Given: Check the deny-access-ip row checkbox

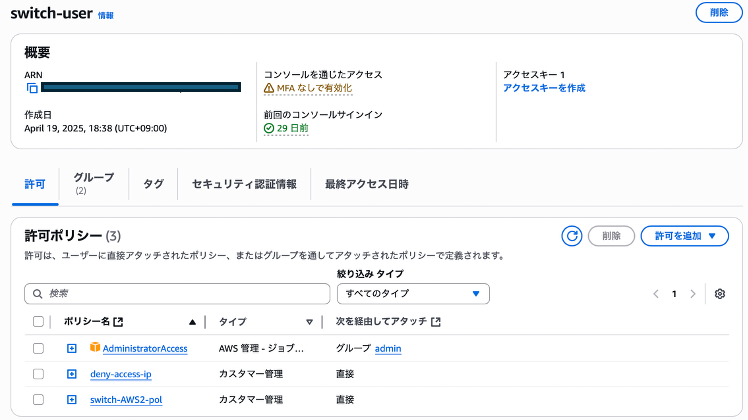Looking at the screenshot, I should 38,374.
